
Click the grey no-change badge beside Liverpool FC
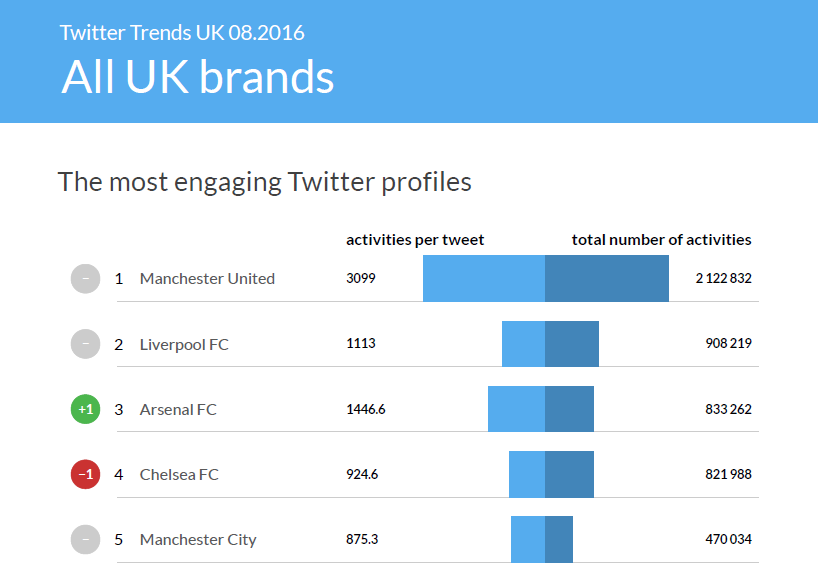86,344
